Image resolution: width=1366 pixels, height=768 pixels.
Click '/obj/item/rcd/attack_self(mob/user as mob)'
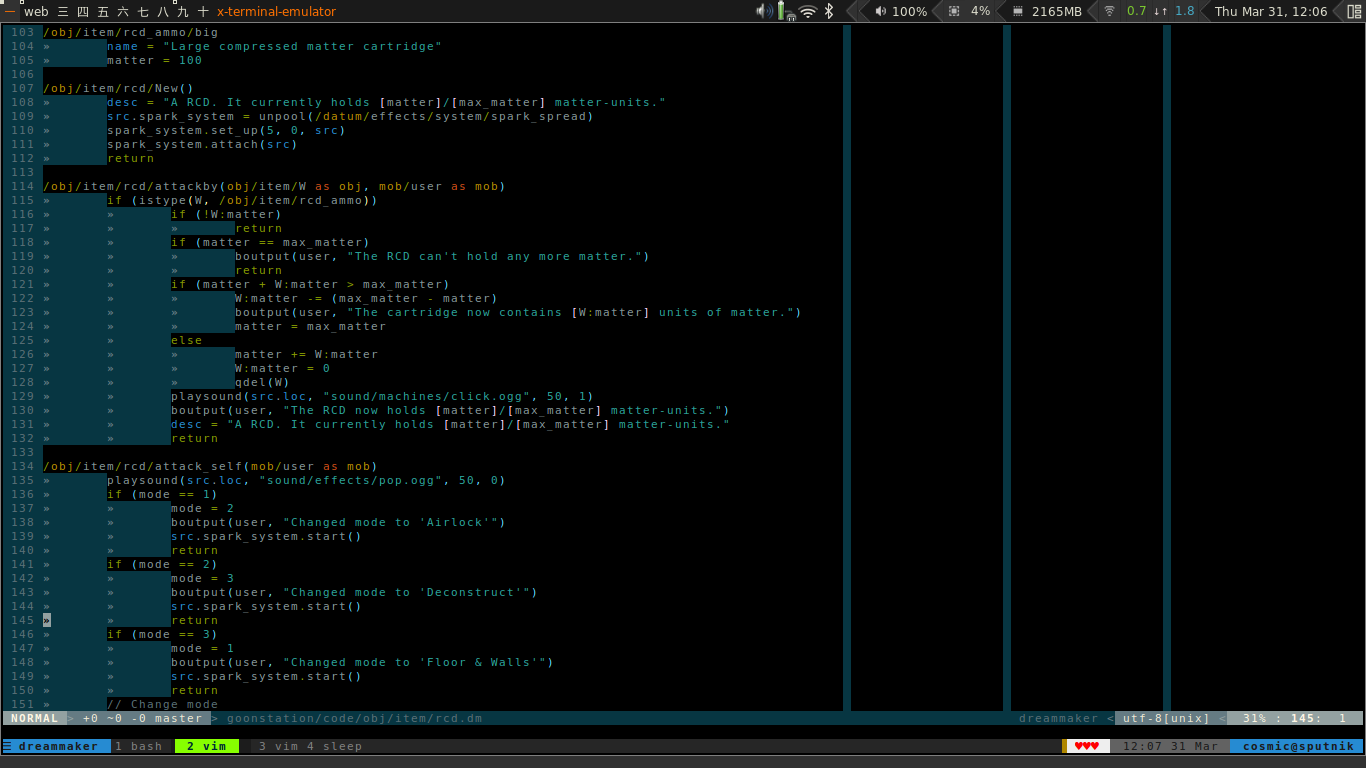[210, 466]
